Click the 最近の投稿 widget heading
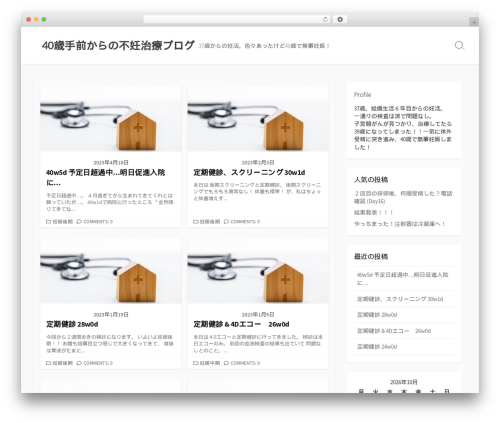The image size is (500, 423). (x=371, y=257)
